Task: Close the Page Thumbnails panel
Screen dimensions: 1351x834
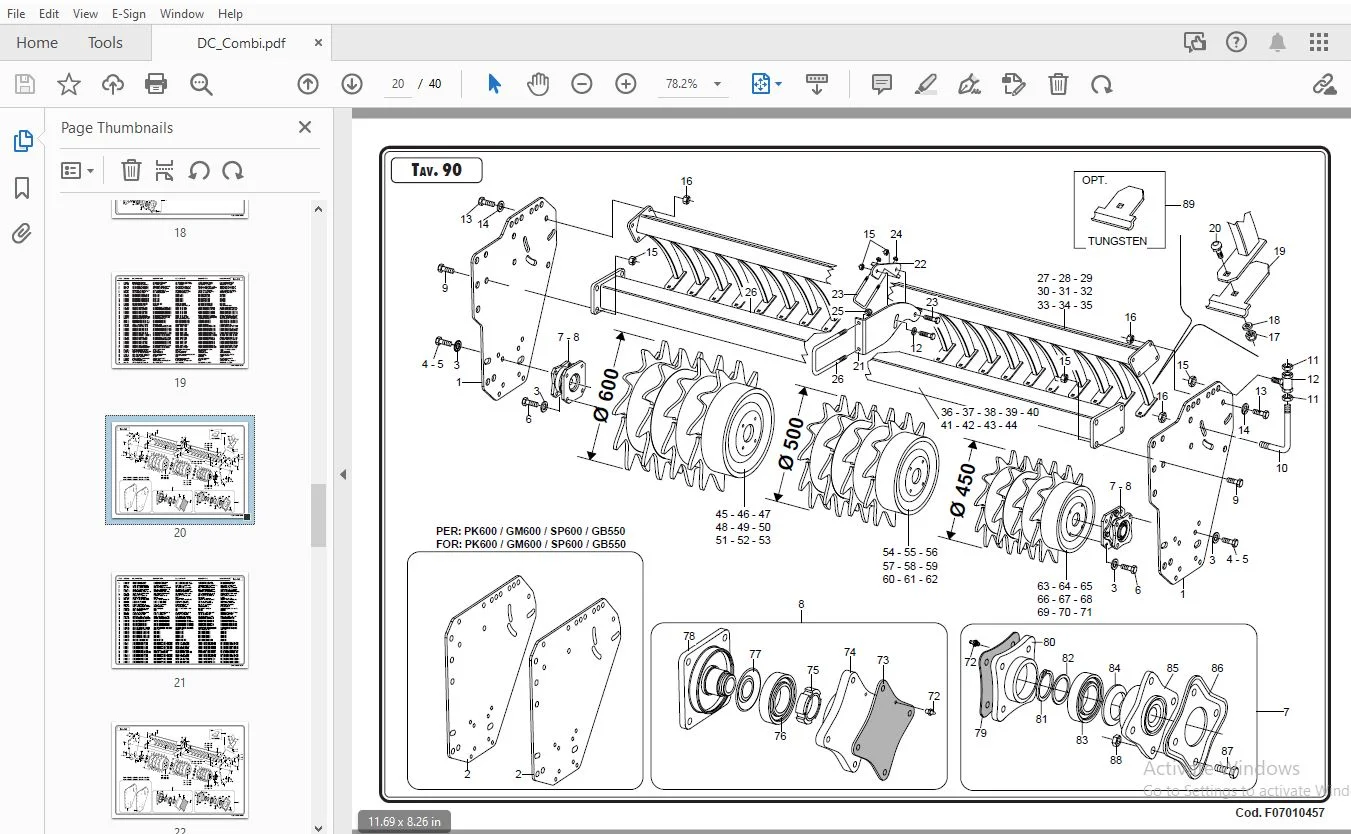Action: point(305,127)
